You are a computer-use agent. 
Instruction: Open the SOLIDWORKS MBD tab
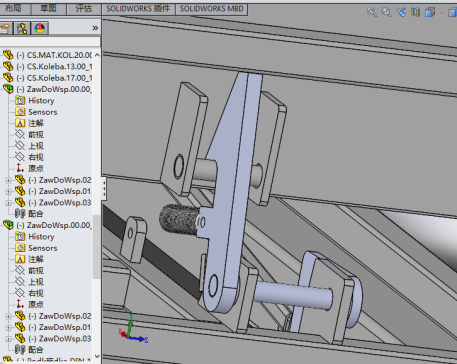tap(212, 9)
